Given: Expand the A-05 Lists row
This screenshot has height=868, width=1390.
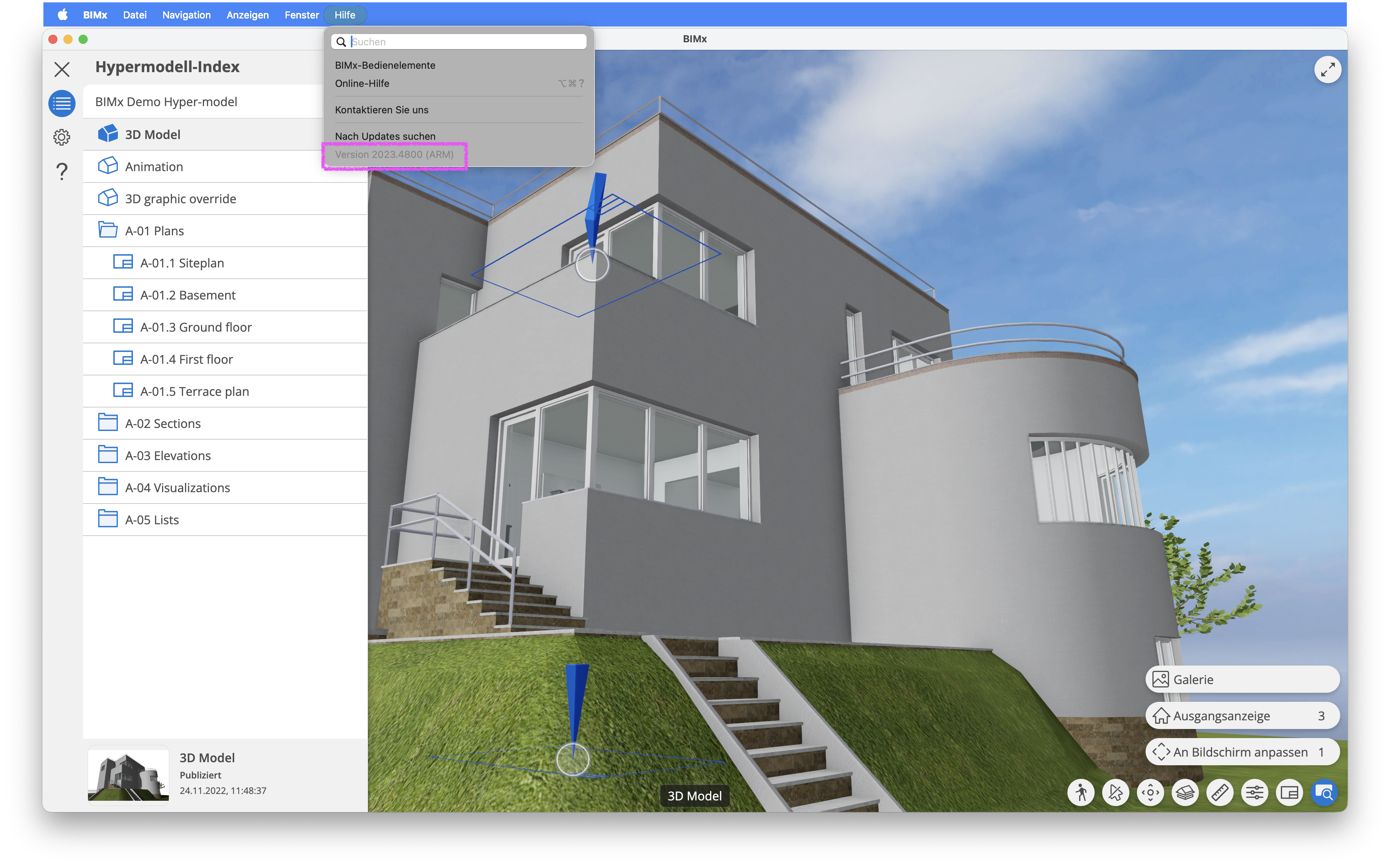Looking at the screenshot, I should 225,520.
